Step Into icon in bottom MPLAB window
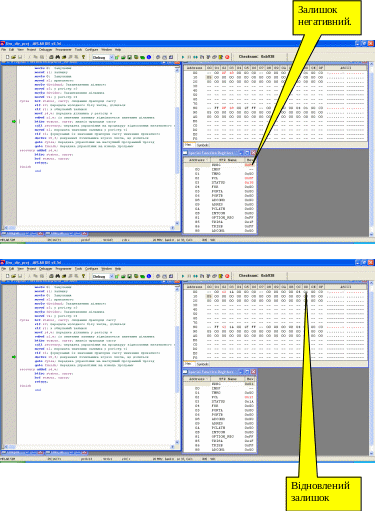The height and width of the screenshot is (511, 375). click(202, 276)
